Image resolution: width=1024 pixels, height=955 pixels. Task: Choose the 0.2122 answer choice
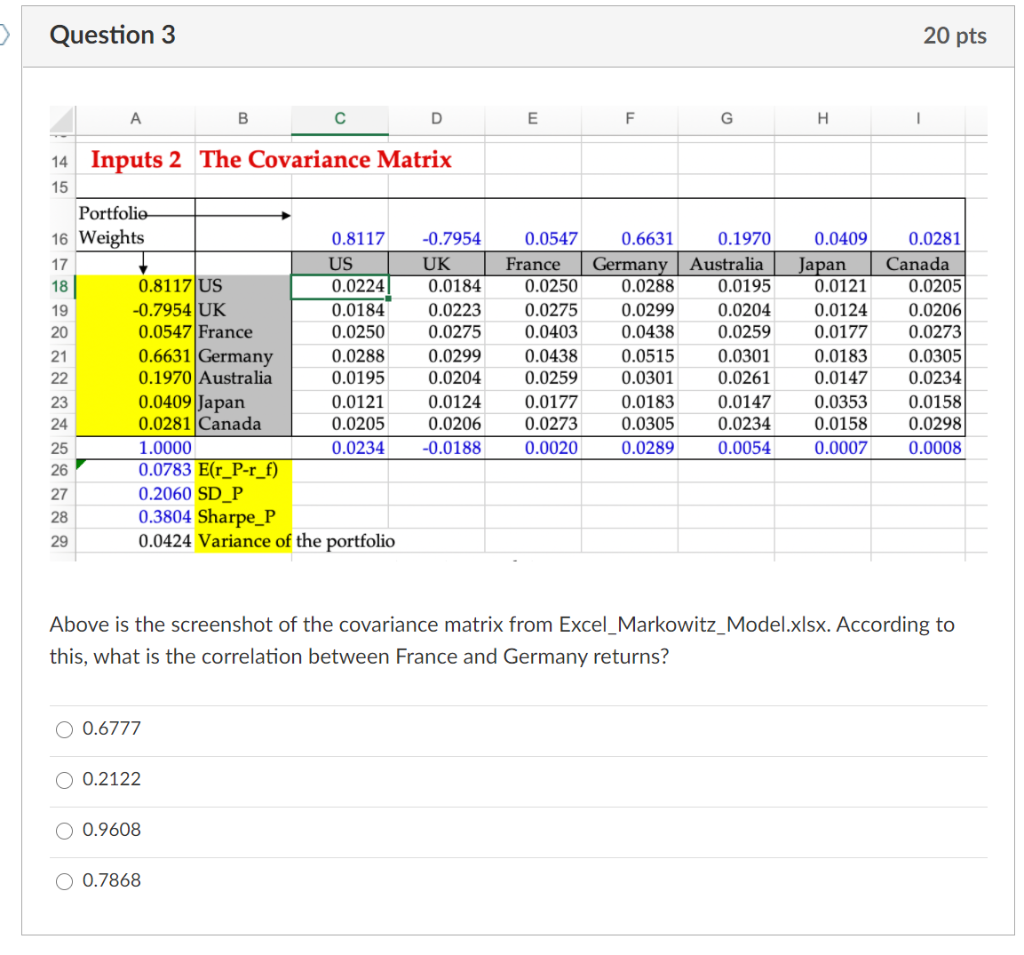64,780
